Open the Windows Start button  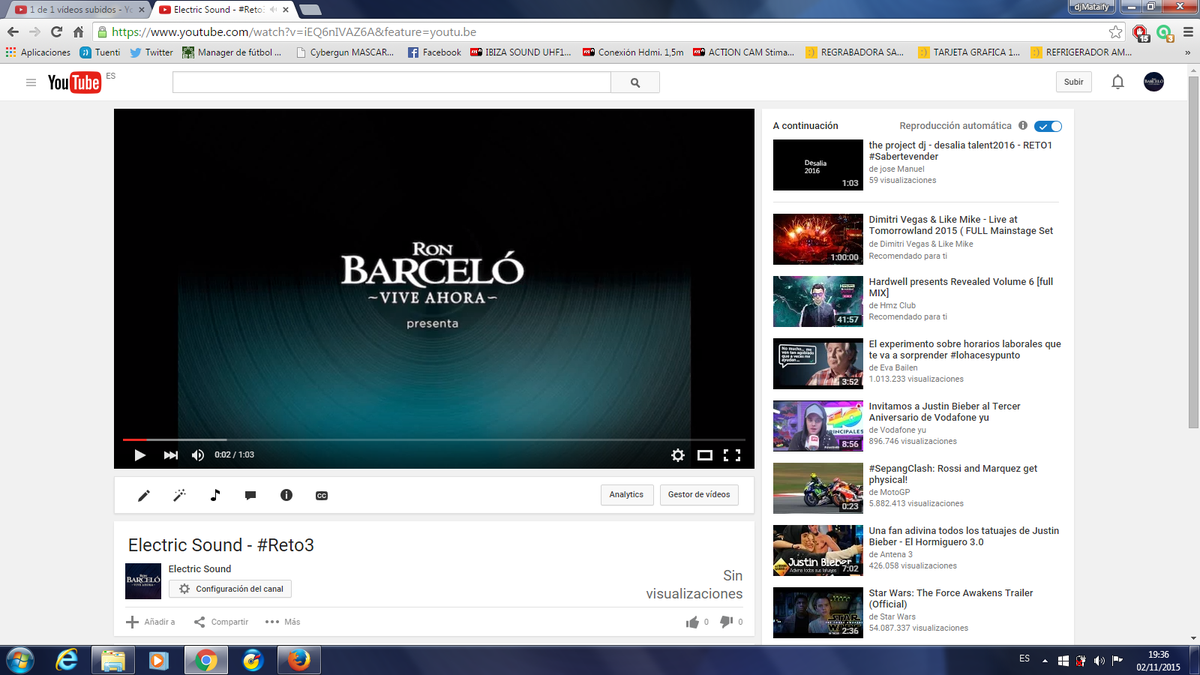[19, 660]
